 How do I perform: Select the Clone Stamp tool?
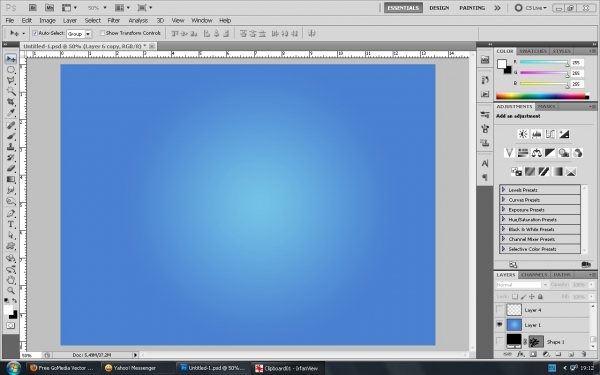pyautogui.click(x=11, y=147)
